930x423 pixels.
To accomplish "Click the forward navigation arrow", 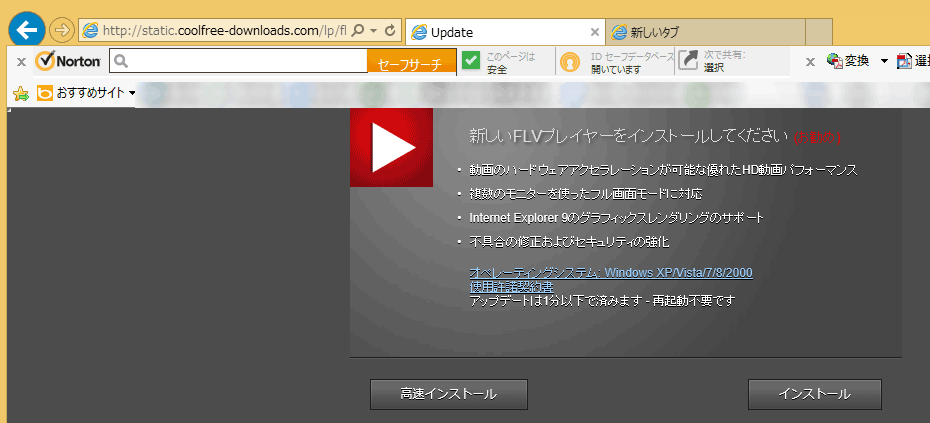I will click(61, 30).
